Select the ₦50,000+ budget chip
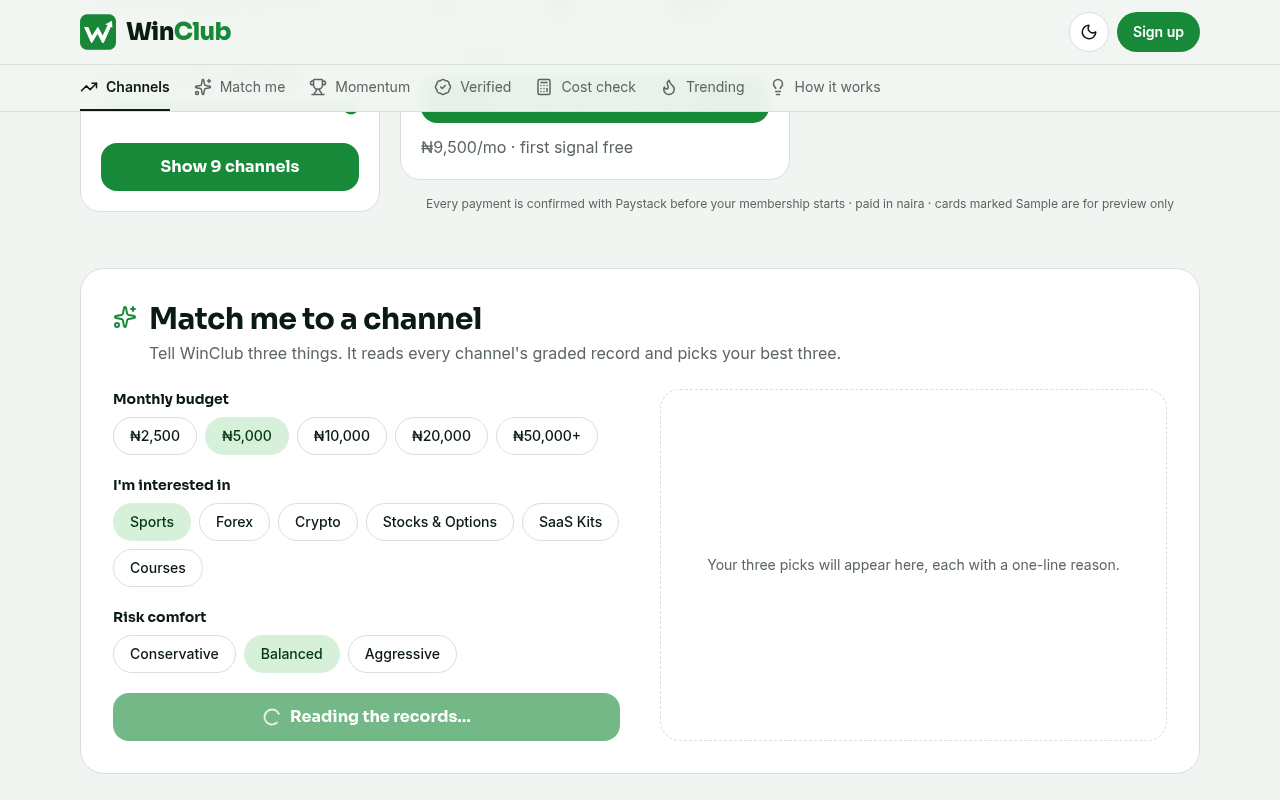The height and width of the screenshot is (800, 1280). pyautogui.click(x=547, y=436)
